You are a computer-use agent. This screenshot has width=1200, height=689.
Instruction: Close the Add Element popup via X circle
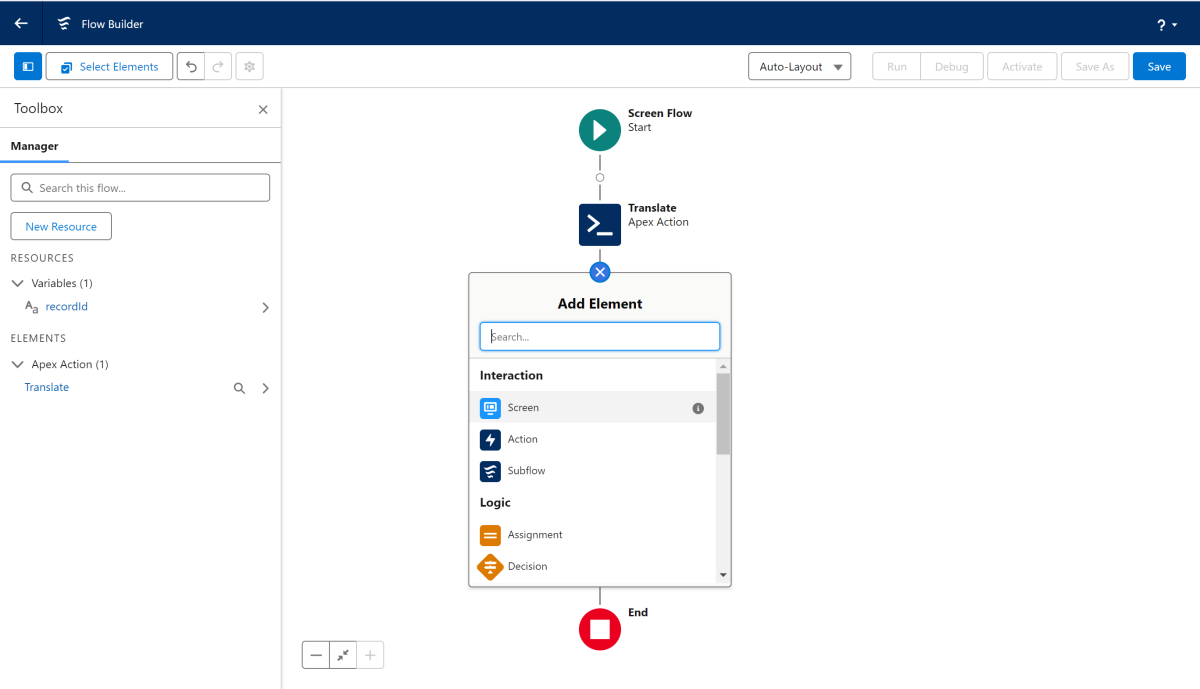click(x=600, y=272)
